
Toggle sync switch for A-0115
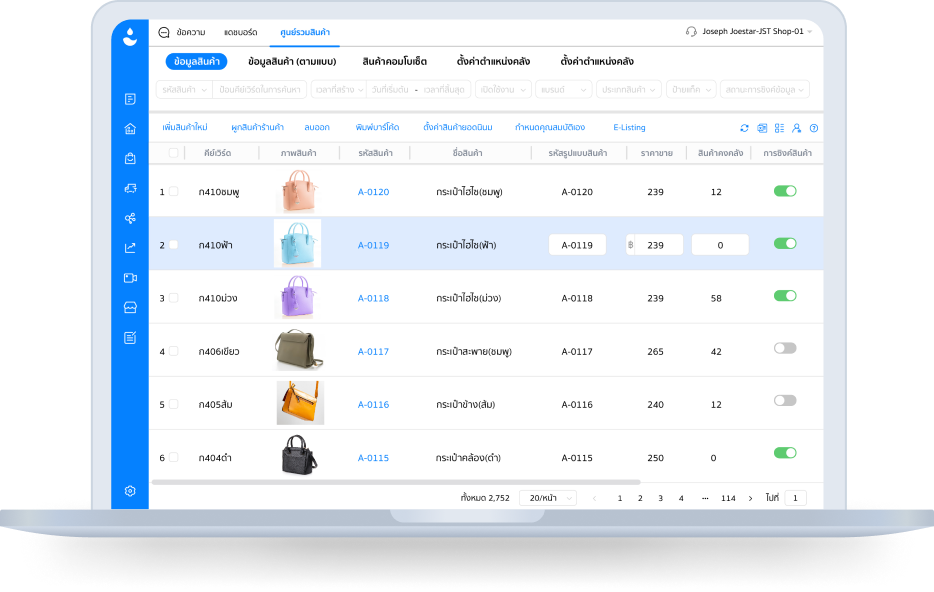coord(784,453)
